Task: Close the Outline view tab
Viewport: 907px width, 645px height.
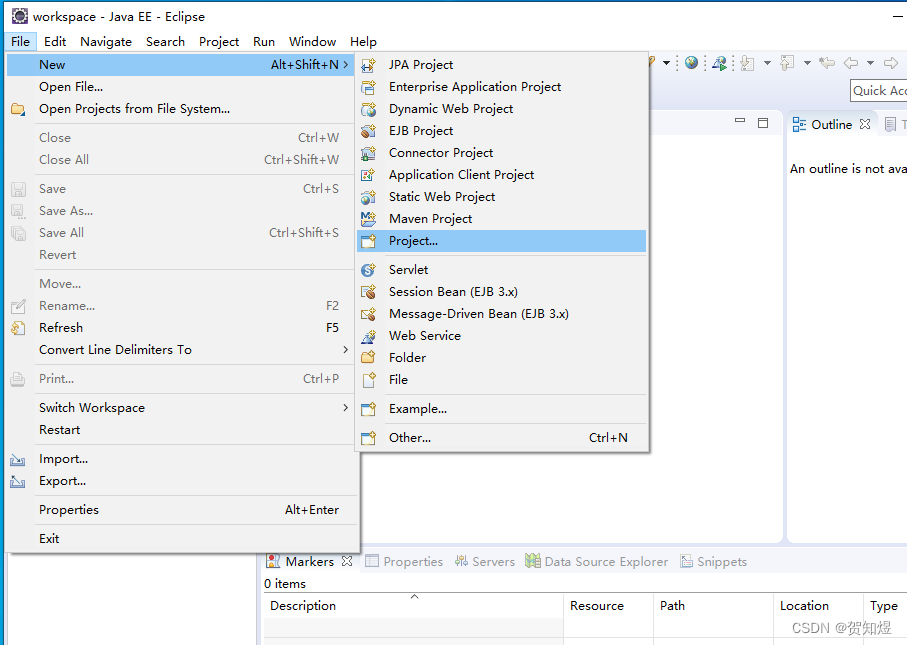Action: pyautogui.click(x=865, y=124)
